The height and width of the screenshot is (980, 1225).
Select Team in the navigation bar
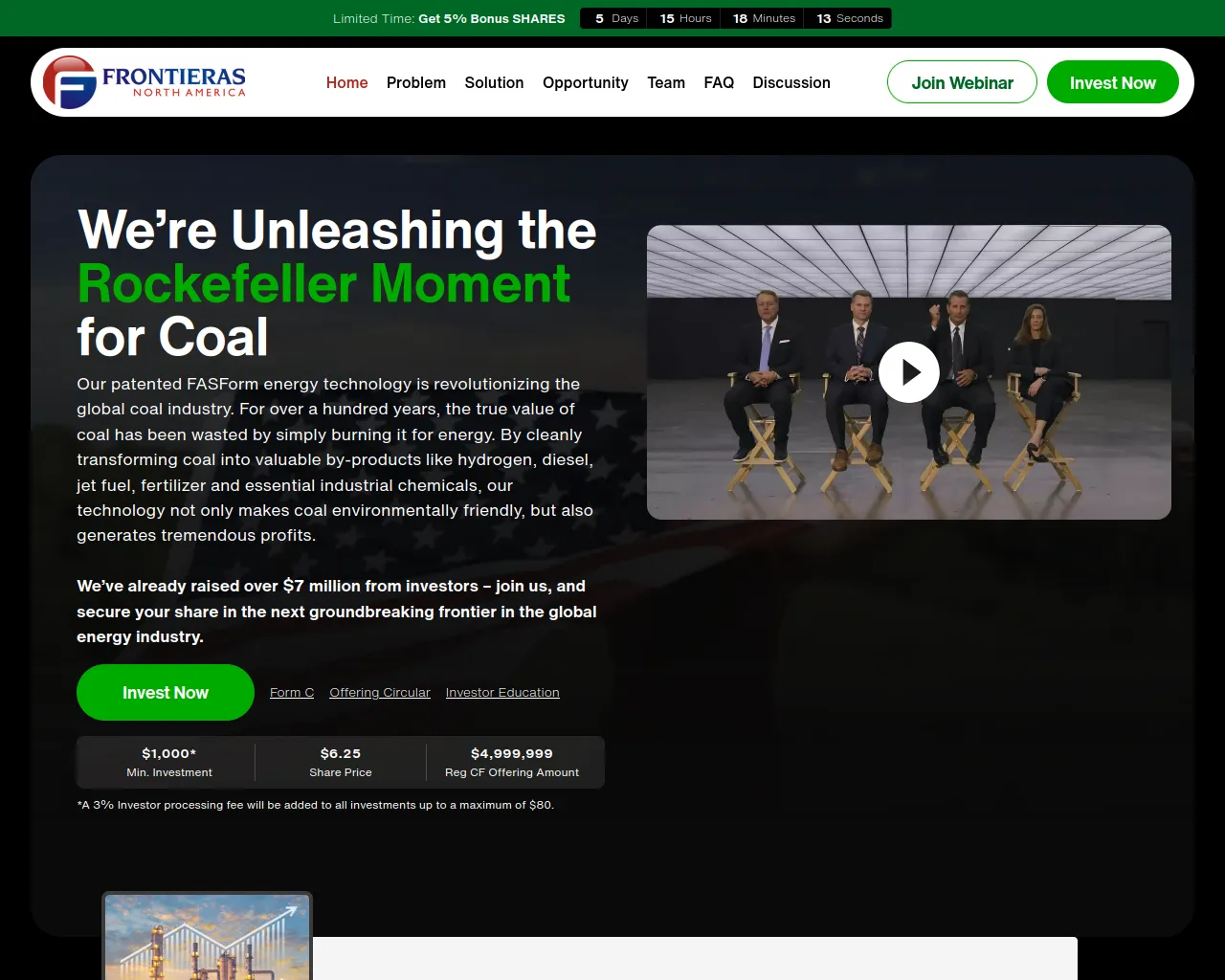tap(665, 82)
